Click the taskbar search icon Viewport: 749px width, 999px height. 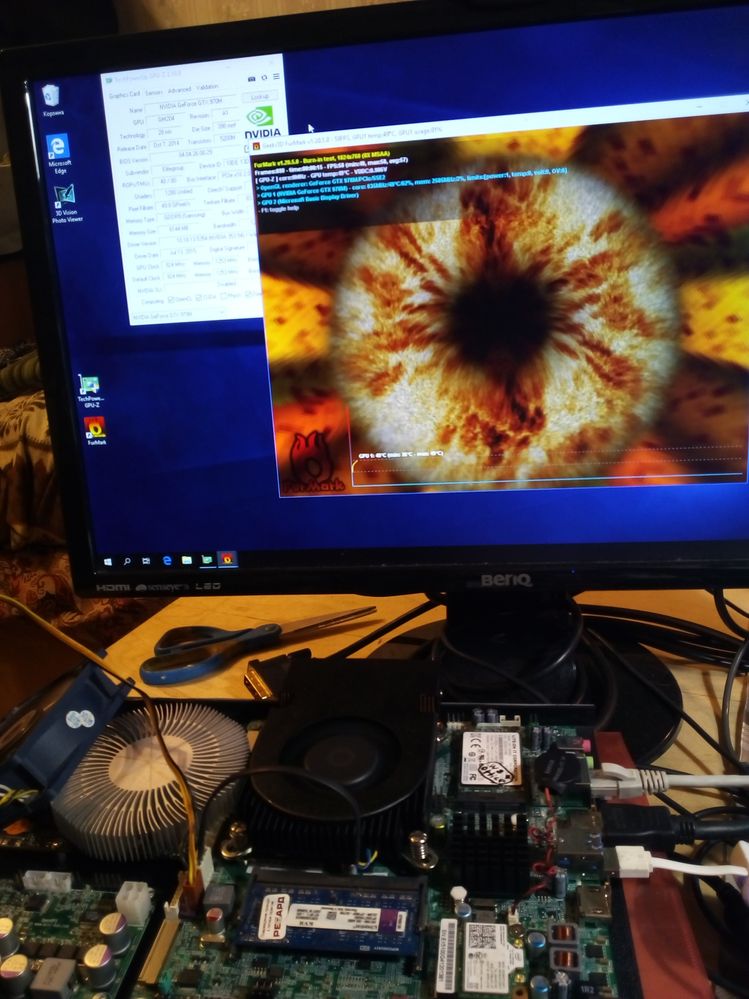click(x=127, y=562)
